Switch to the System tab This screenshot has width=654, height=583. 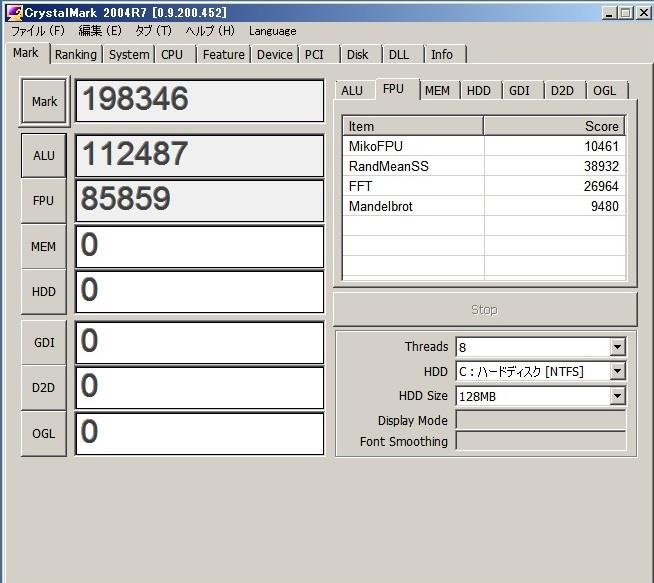129,55
